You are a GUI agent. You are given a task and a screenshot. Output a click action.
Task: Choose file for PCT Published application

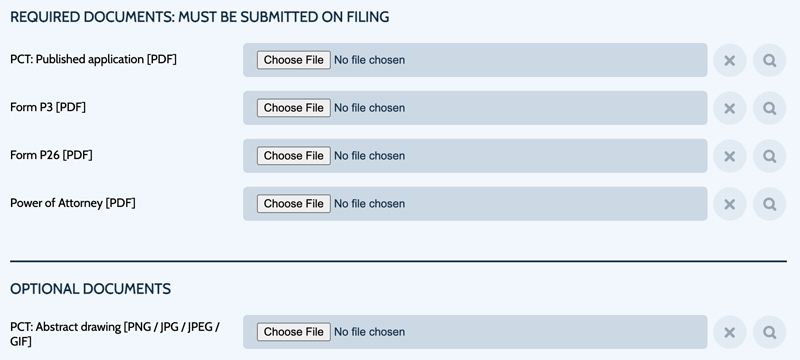click(293, 60)
